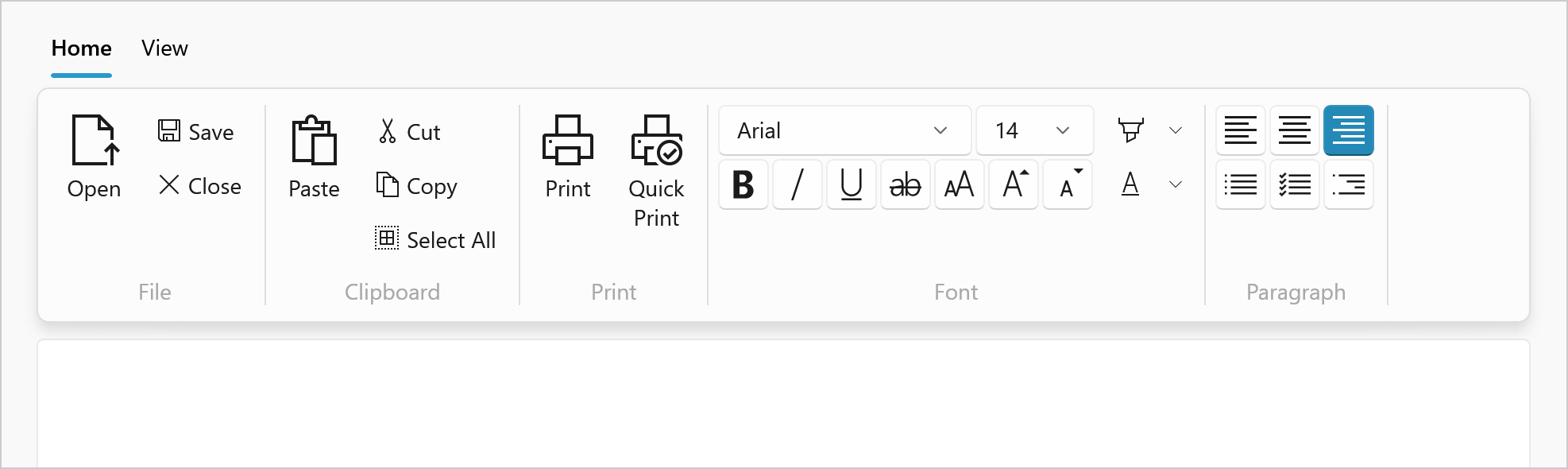Expand the Arial font family dropdown
This screenshot has width=1568, height=469.
pos(940,131)
